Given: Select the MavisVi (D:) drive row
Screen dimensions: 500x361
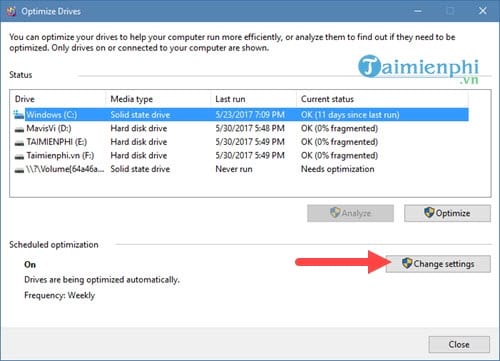Looking at the screenshot, I should tap(241, 128).
